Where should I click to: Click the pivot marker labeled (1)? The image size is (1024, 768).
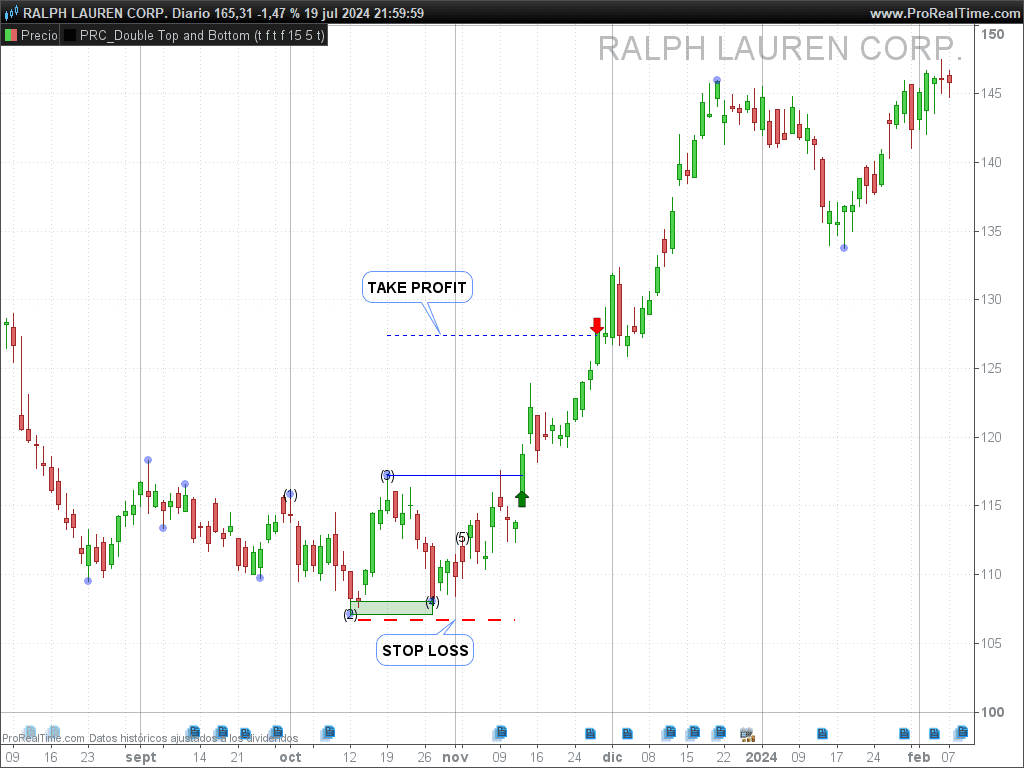tap(290, 494)
